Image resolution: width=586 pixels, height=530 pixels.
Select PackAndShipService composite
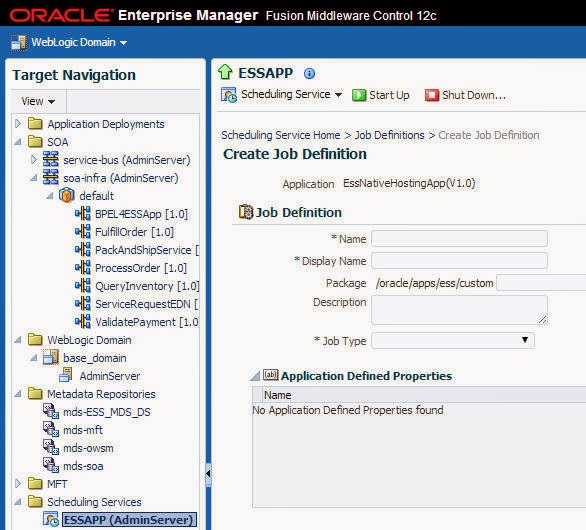click(147, 250)
